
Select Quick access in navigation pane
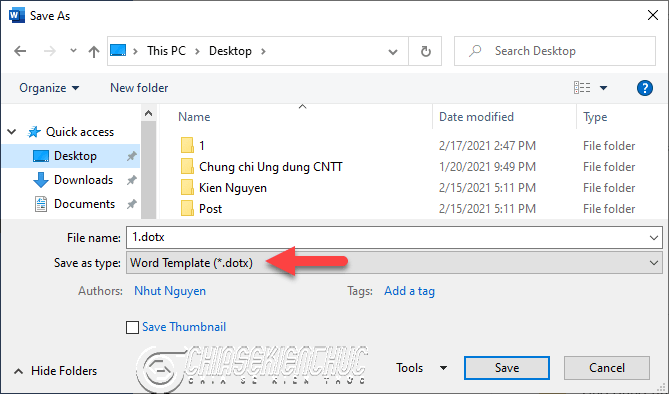(80, 132)
